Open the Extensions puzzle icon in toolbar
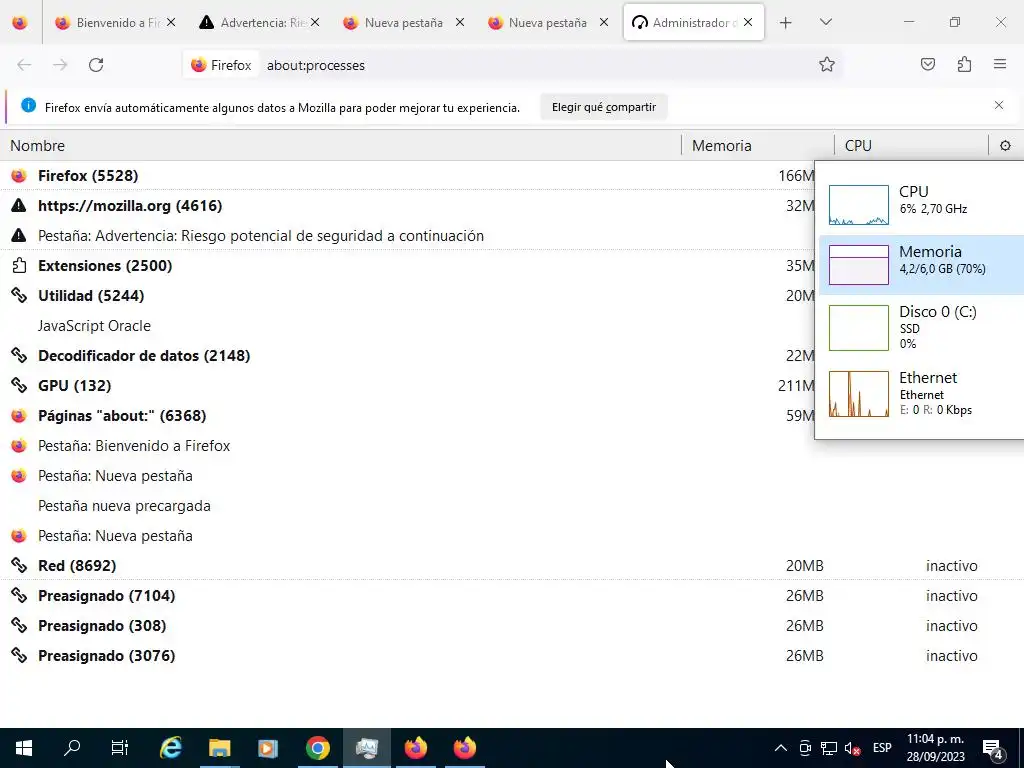The height and width of the screenshot is (768, 1024). pos(964,65)
